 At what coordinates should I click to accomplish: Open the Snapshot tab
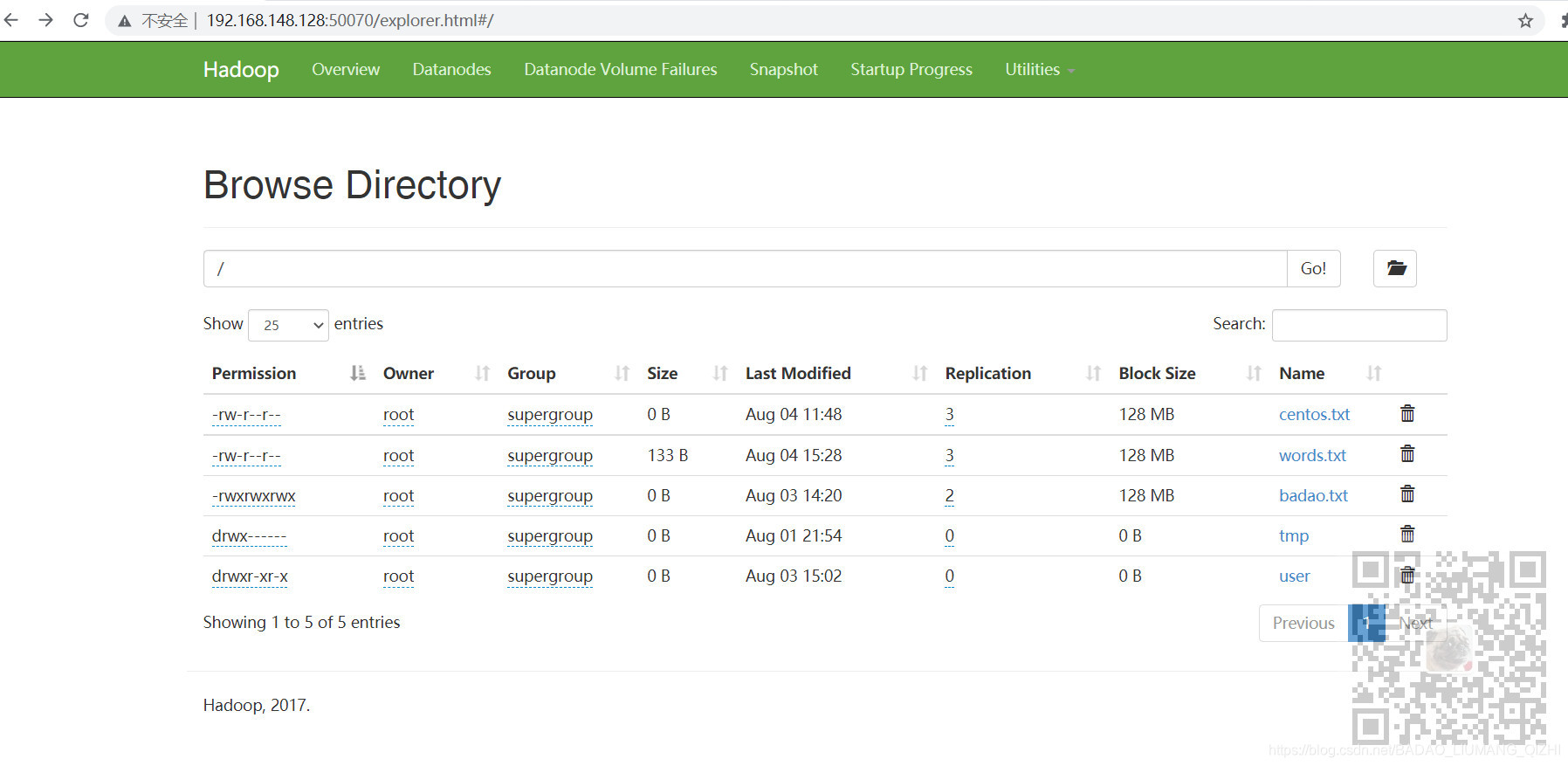(783, 69)
